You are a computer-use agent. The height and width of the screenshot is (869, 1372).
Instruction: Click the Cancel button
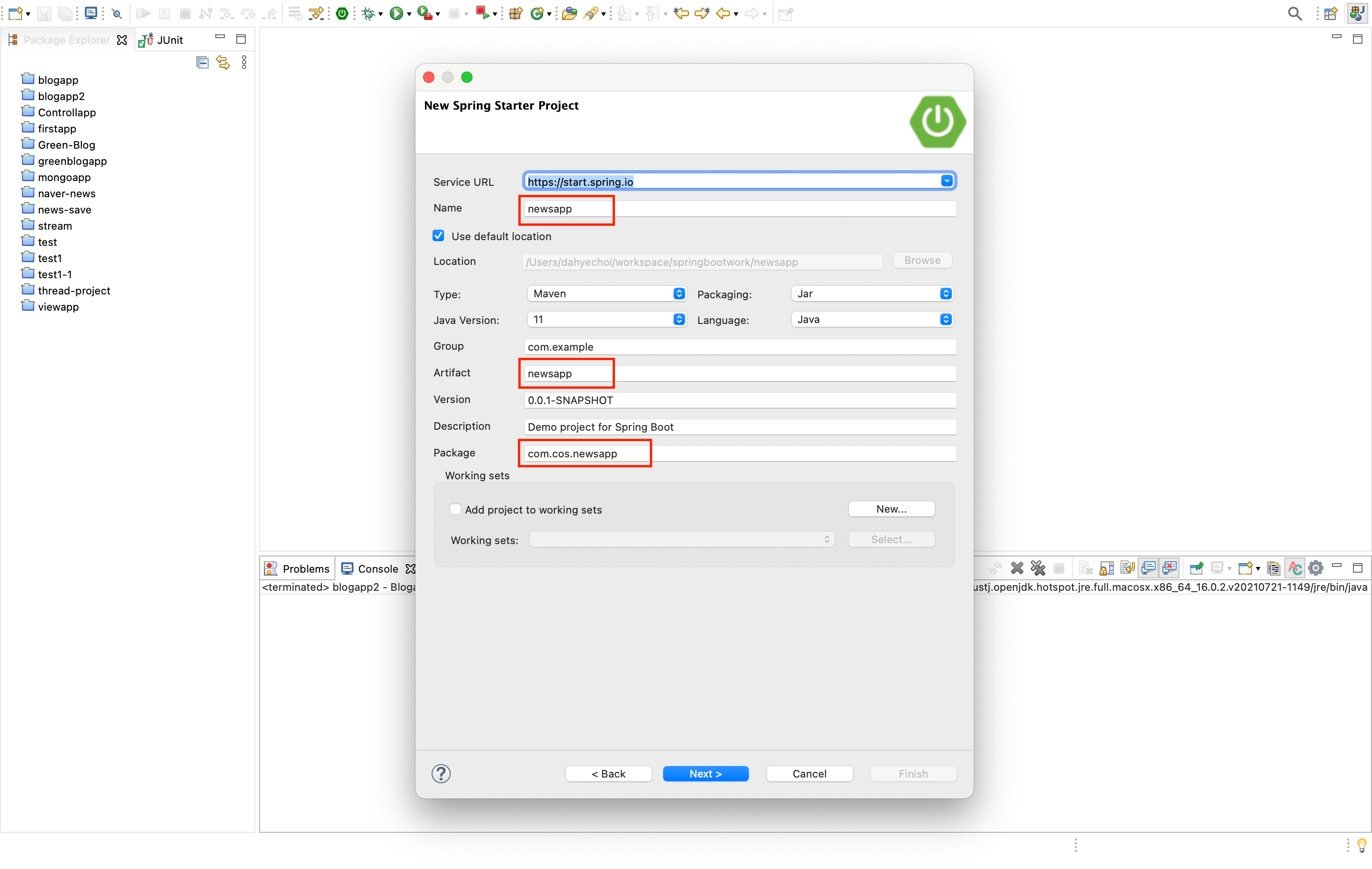(809, 773)
